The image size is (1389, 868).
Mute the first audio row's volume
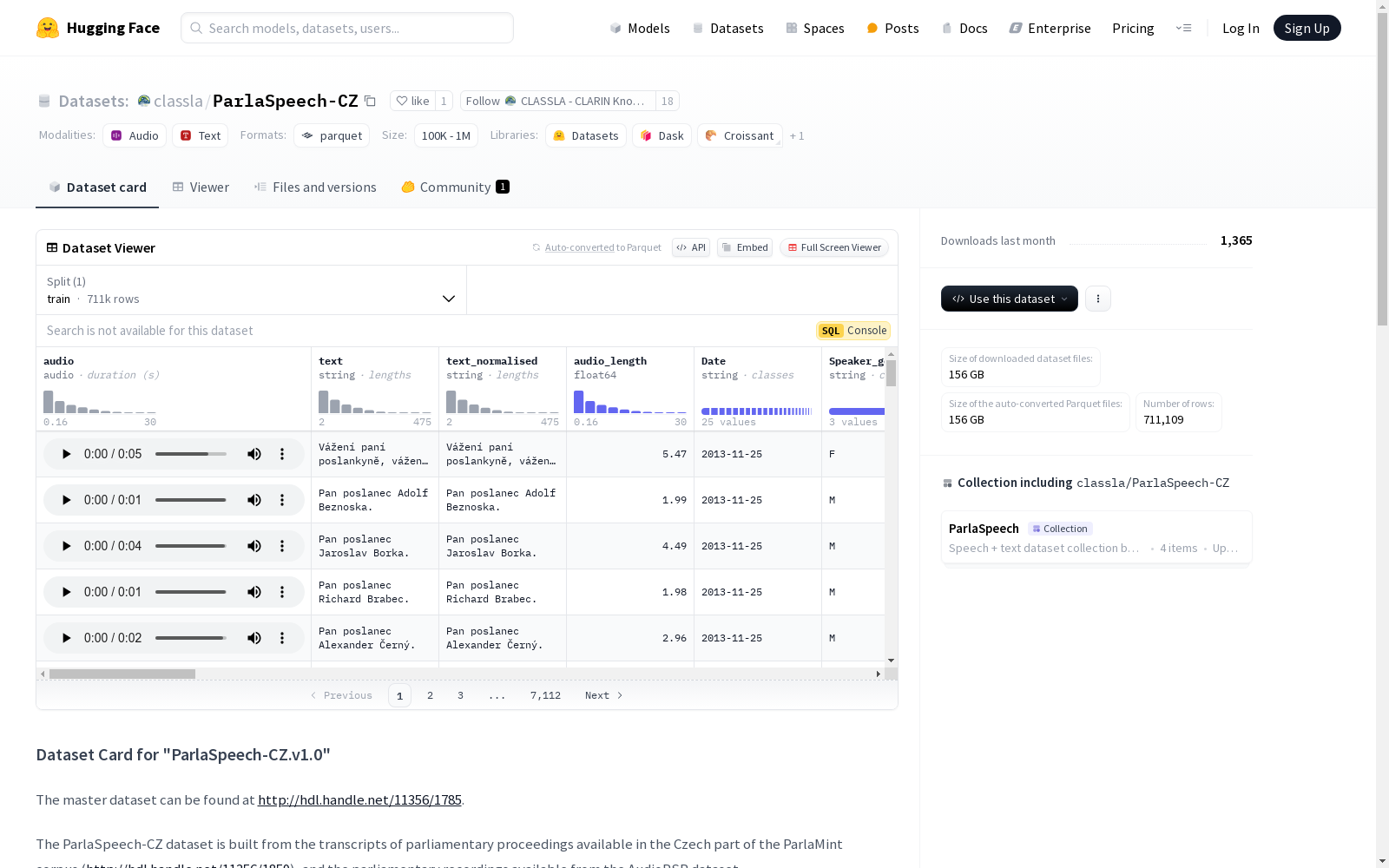coord(254,454)
